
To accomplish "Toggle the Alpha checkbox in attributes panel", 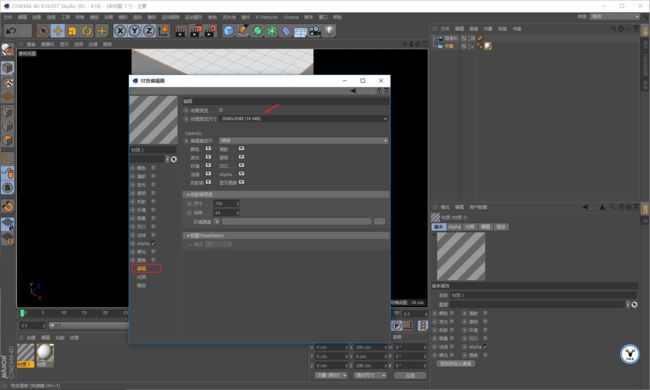I will 485,346.
